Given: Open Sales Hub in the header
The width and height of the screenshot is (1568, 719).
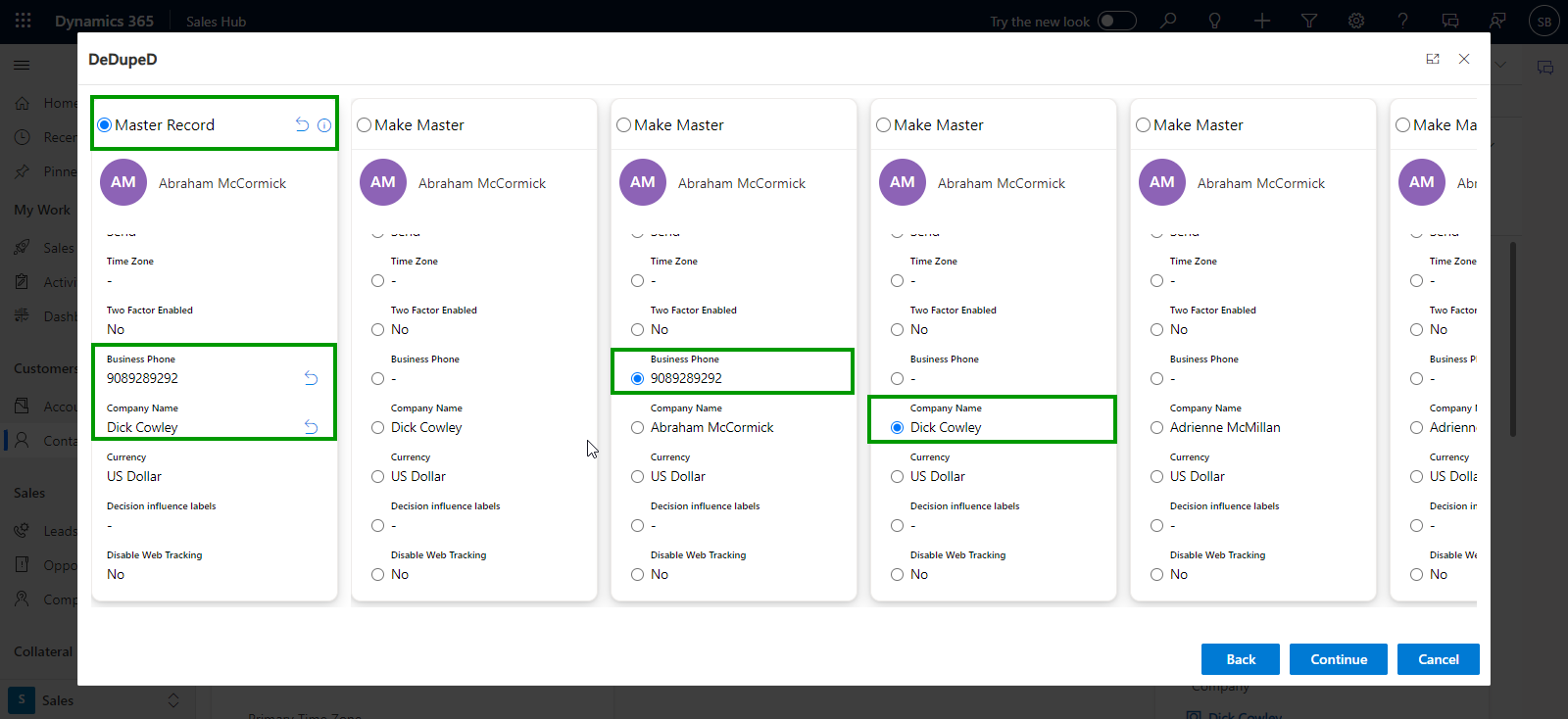Looking at the screenshot, I should coord(216,22).
